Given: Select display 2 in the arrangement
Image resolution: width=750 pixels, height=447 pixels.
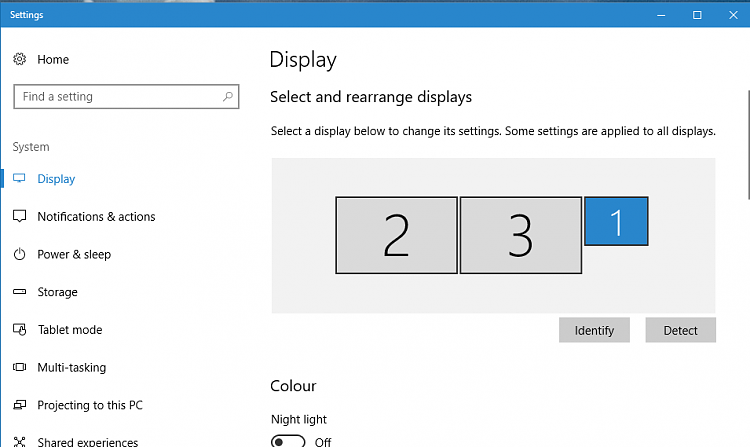Looking at the screenshot, I should point(396,235).
